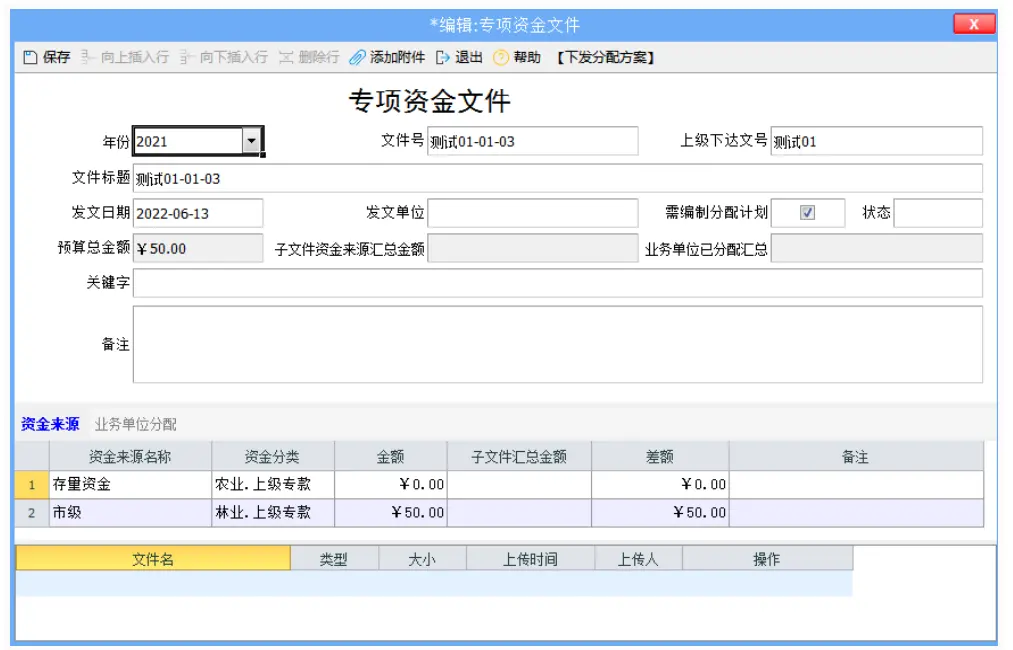
Task: Click the 发文日期 date field
Action: (196, 212)
